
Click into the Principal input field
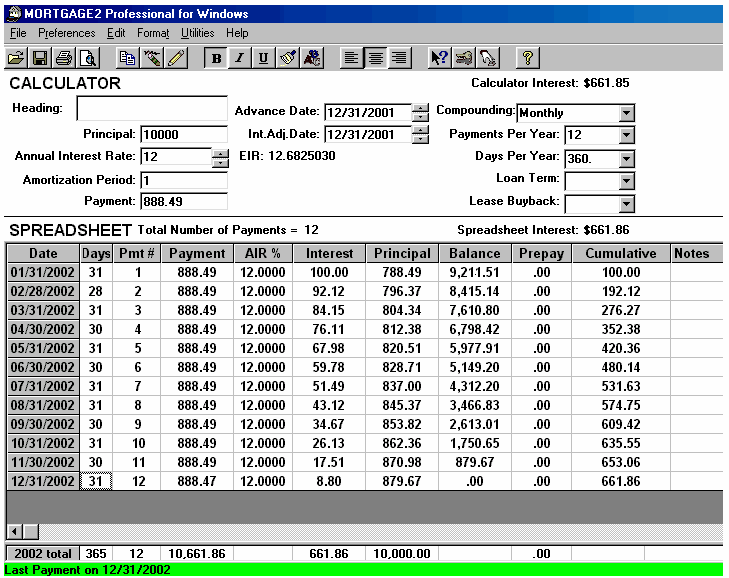coord(184,135)
